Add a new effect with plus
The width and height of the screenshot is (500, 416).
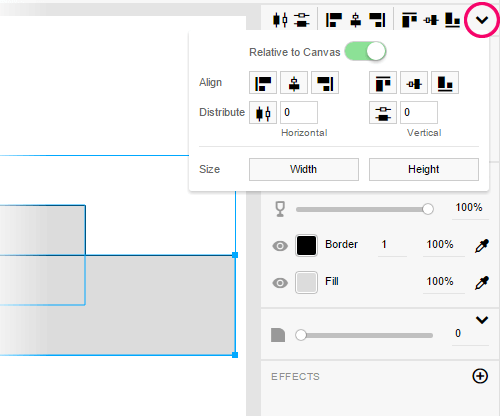click(x=480, y=376)
